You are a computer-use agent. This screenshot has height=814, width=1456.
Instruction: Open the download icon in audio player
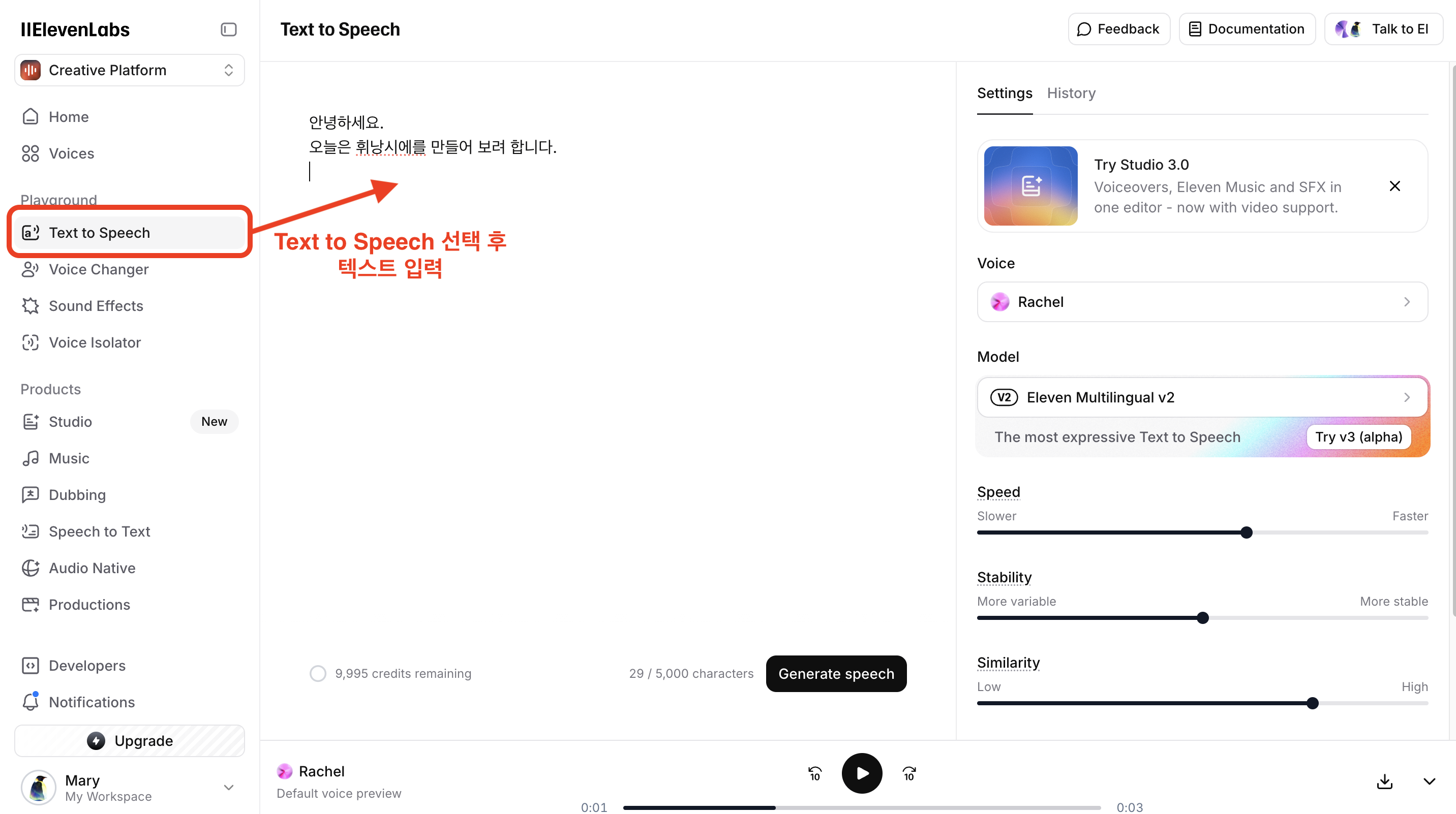click(x=1385, y=781)
